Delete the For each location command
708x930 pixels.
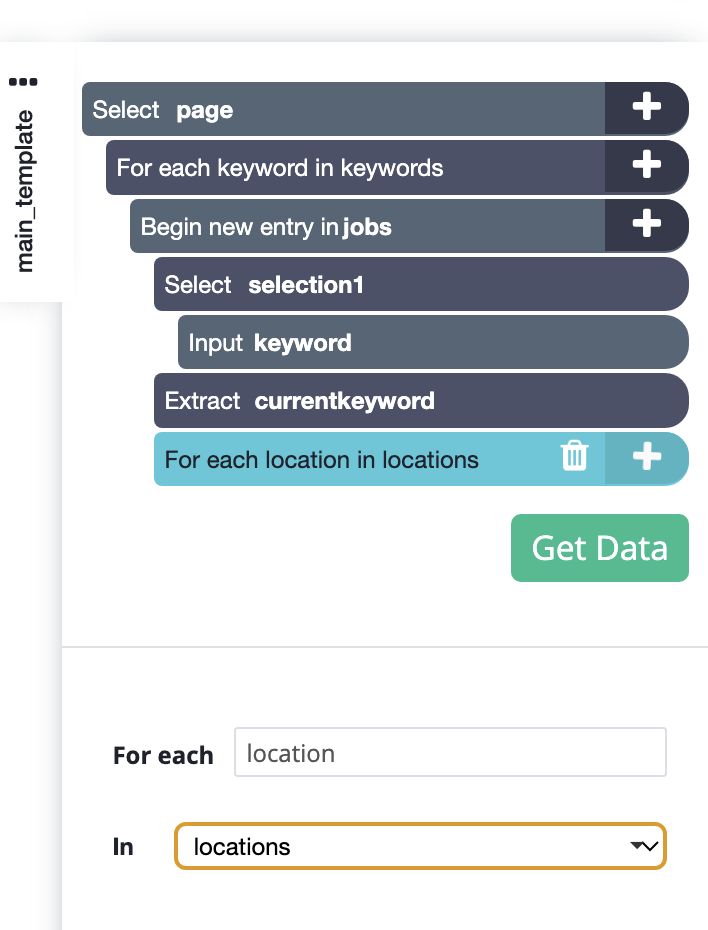[574, 456]
